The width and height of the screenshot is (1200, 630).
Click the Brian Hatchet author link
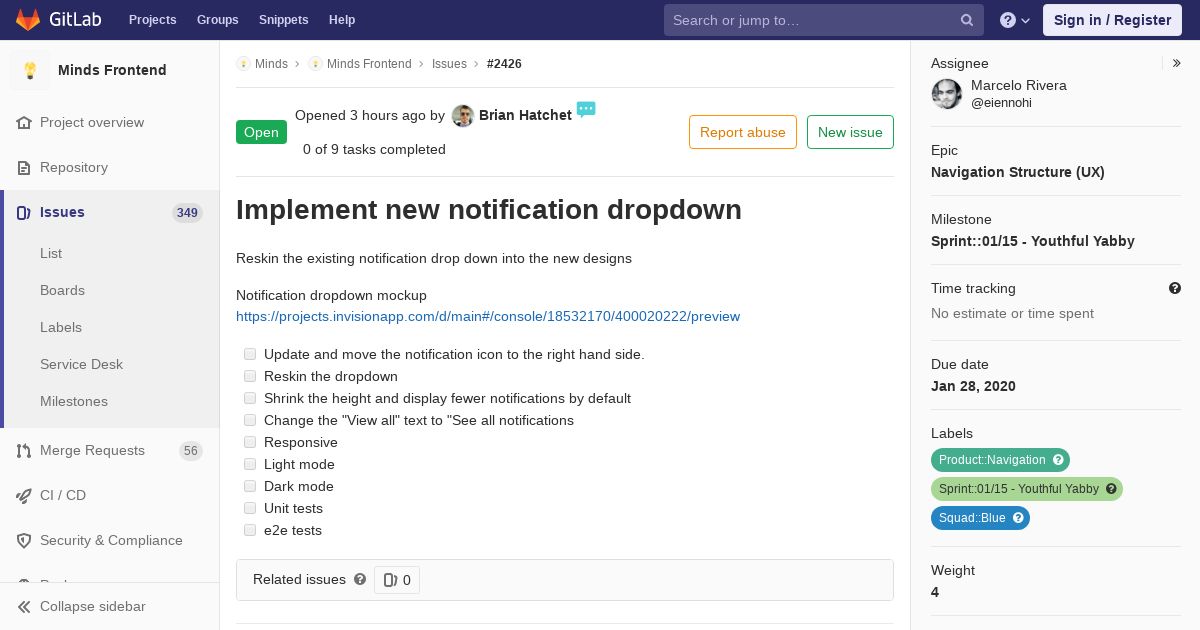coord(525,115)
